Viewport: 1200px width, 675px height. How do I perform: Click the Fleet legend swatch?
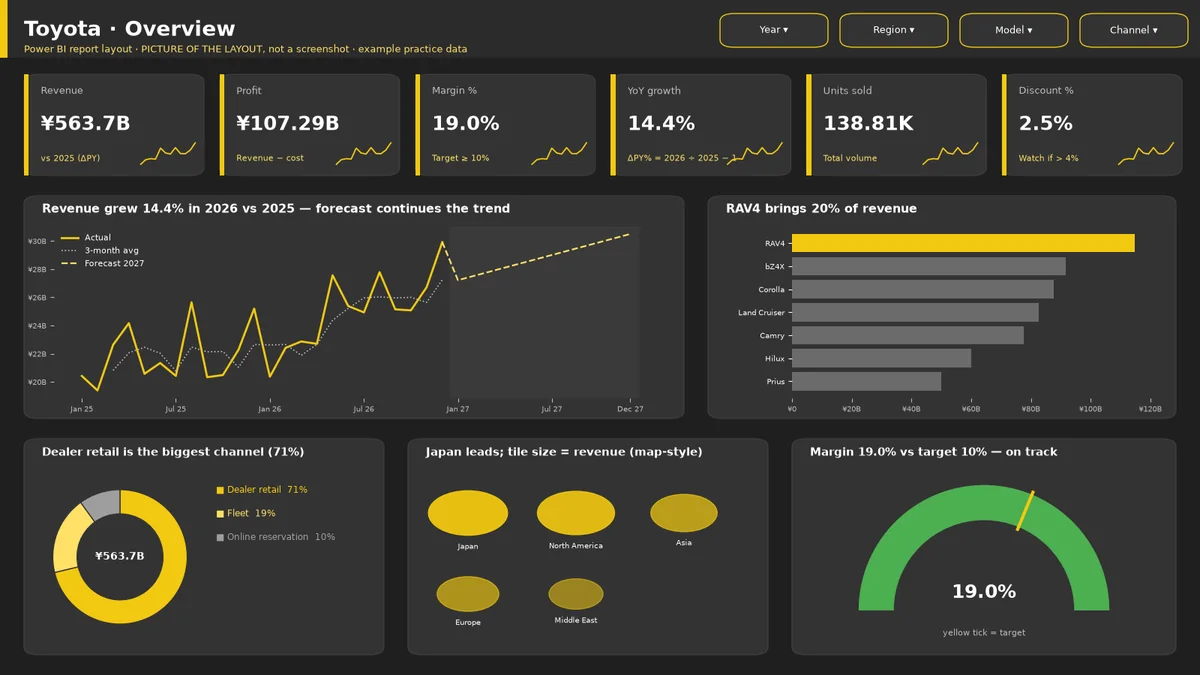[x=220, y=513]
